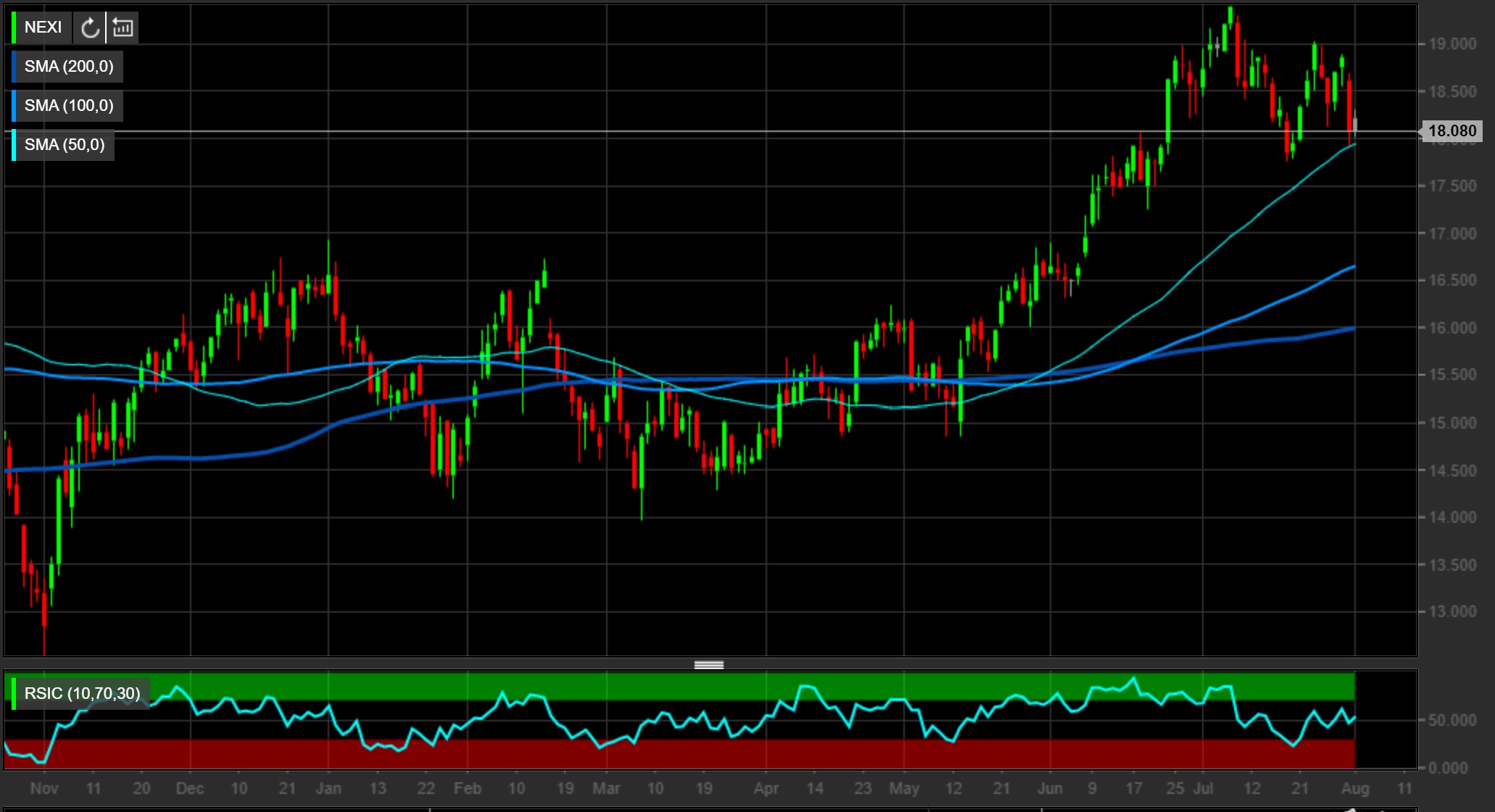Click the chart reset-to-latest-bars icon
The width and height of the screenshot is (1495, 812).
(123, 28)
